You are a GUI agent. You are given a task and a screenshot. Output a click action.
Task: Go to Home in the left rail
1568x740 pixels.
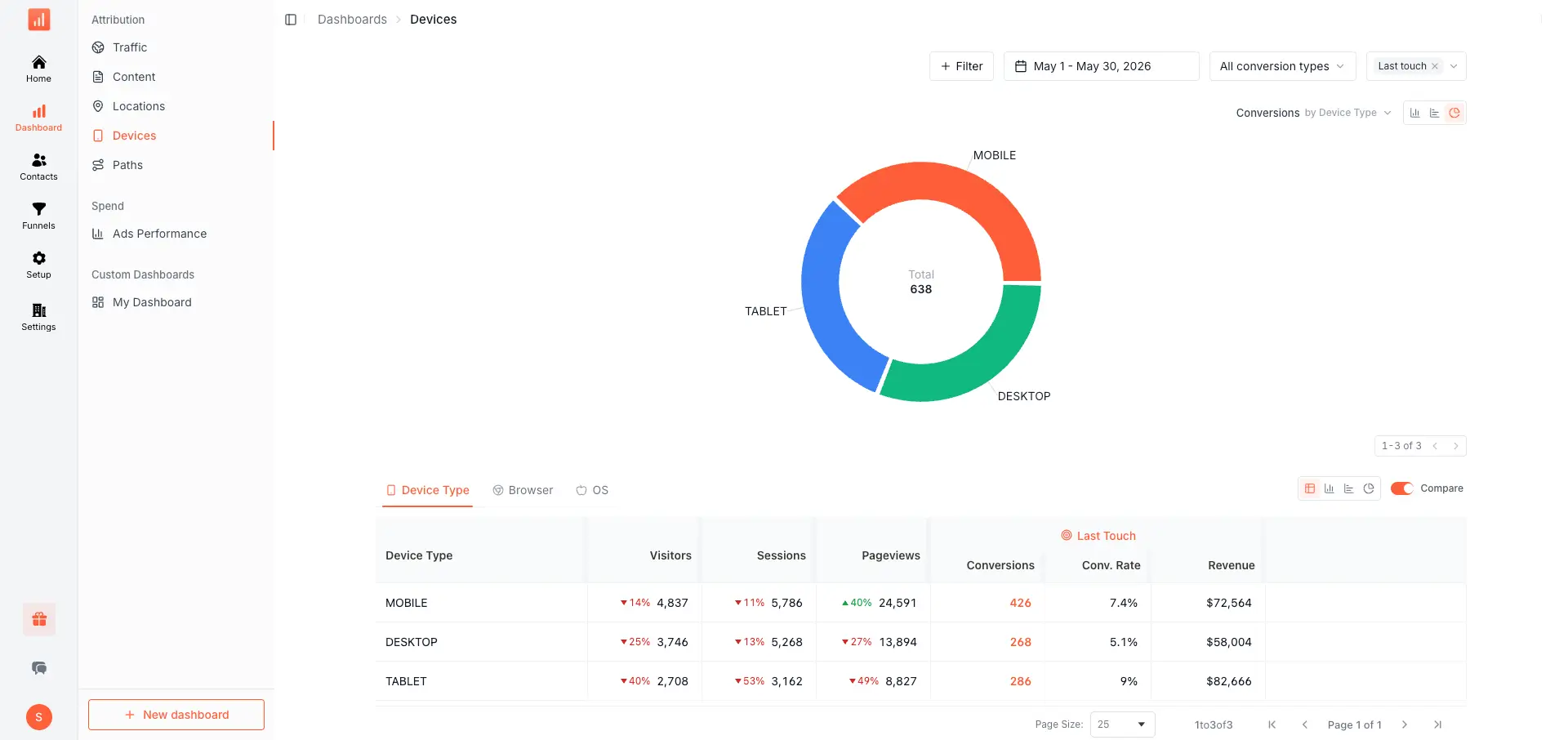point(38,69)
